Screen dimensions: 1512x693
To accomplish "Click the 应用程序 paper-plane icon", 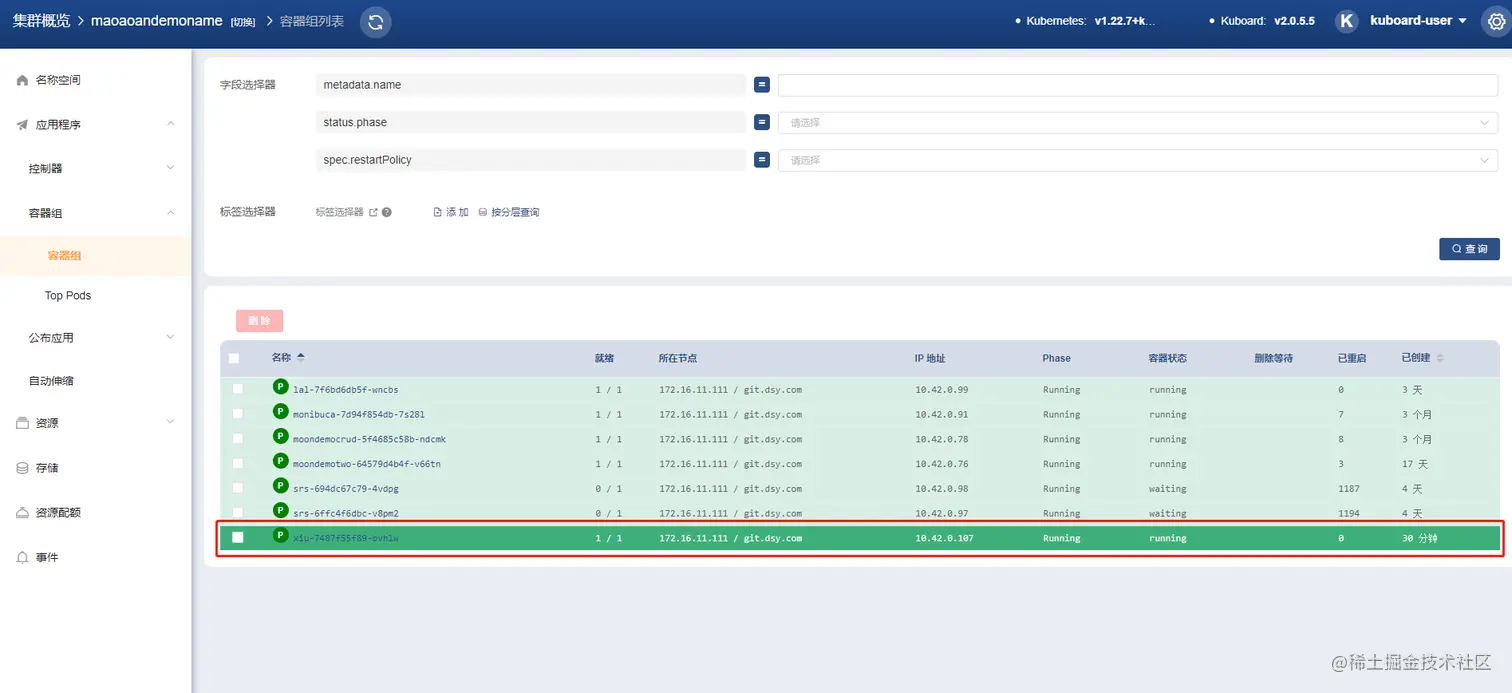I will (x=22, y=125).
